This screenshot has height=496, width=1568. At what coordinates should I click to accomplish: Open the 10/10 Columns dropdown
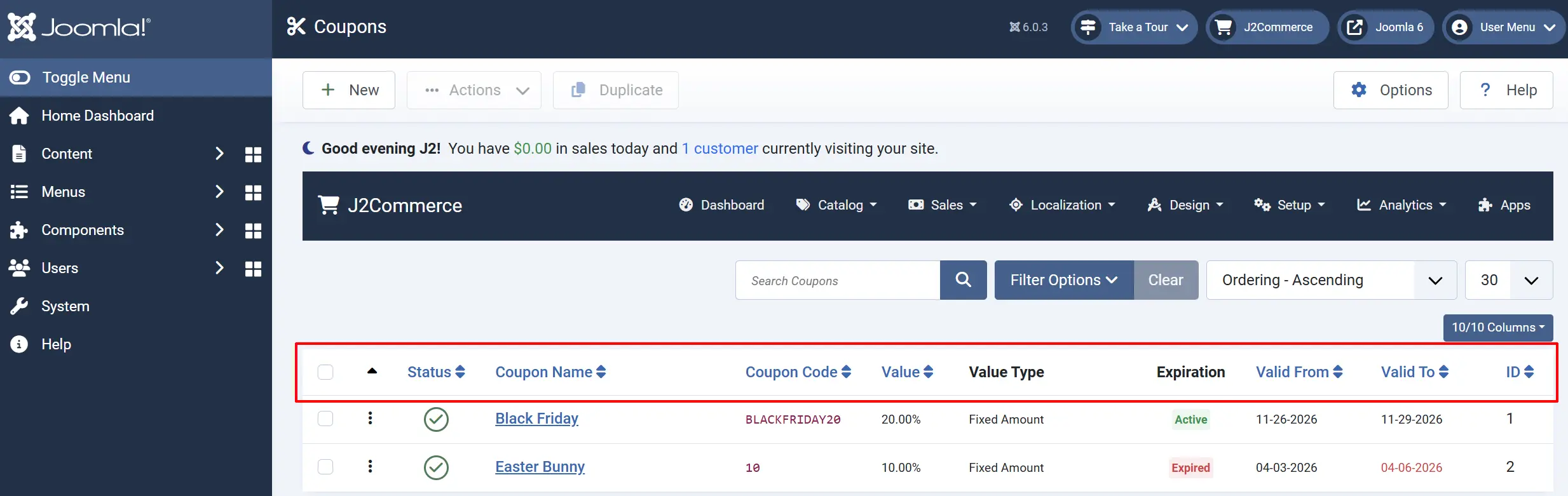(x=1498, y=328)
